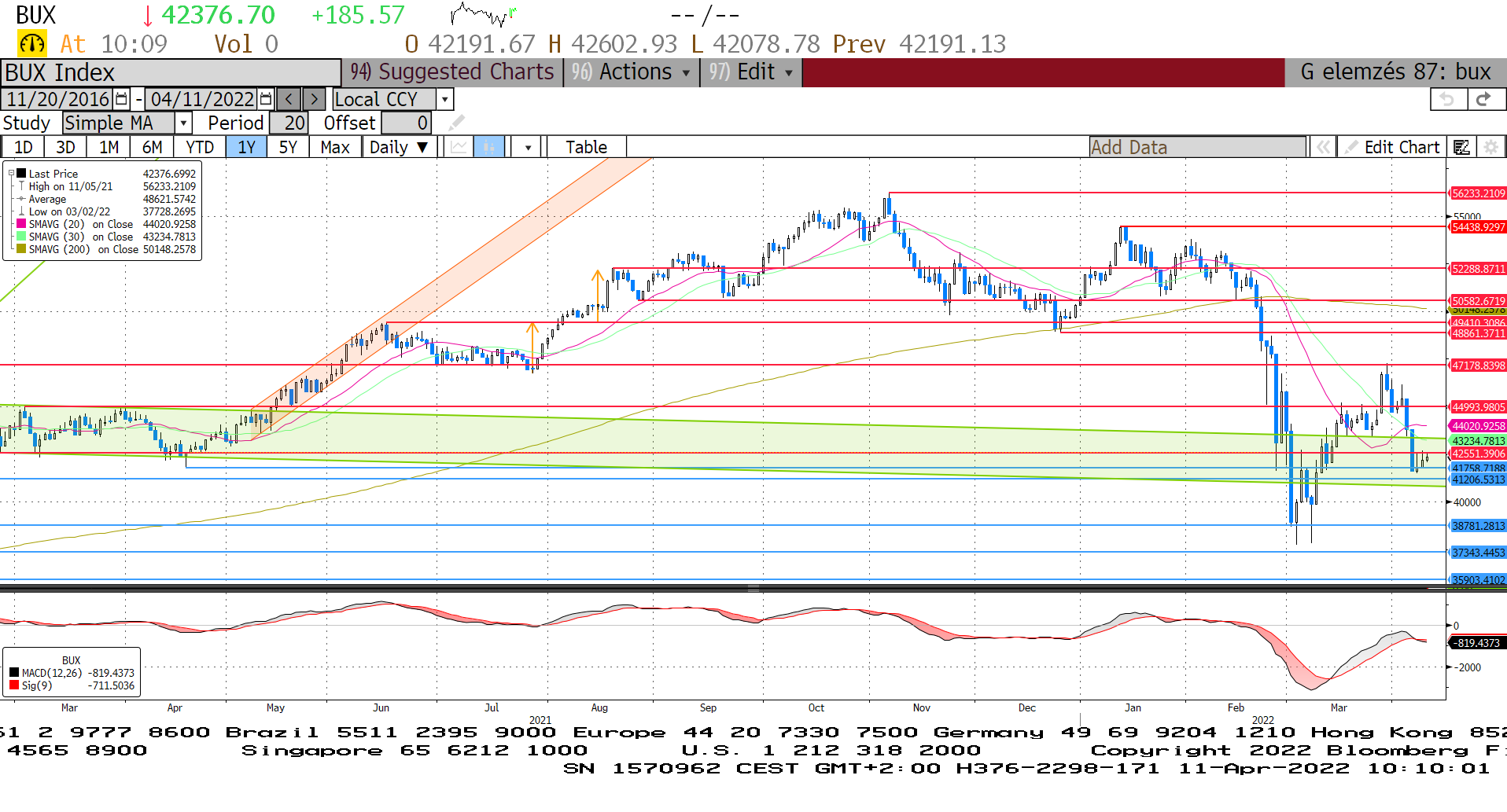Click the study pencil edit icon
Image resolution: width=1507 pixels, height=812 pixels.
click(x=457, y=123)
